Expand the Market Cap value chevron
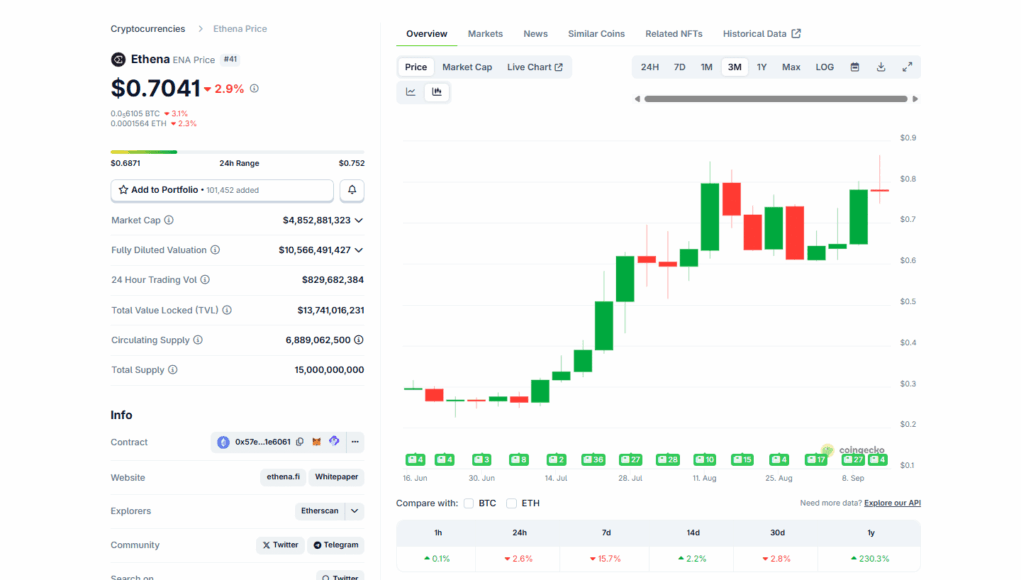 pyautogui.click(x=359, y=220)
